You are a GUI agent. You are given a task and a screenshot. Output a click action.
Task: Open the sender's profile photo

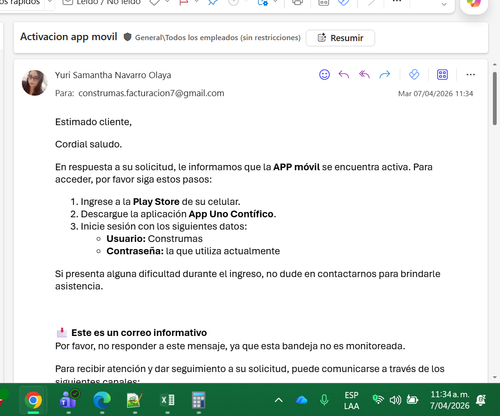point(34,83)
